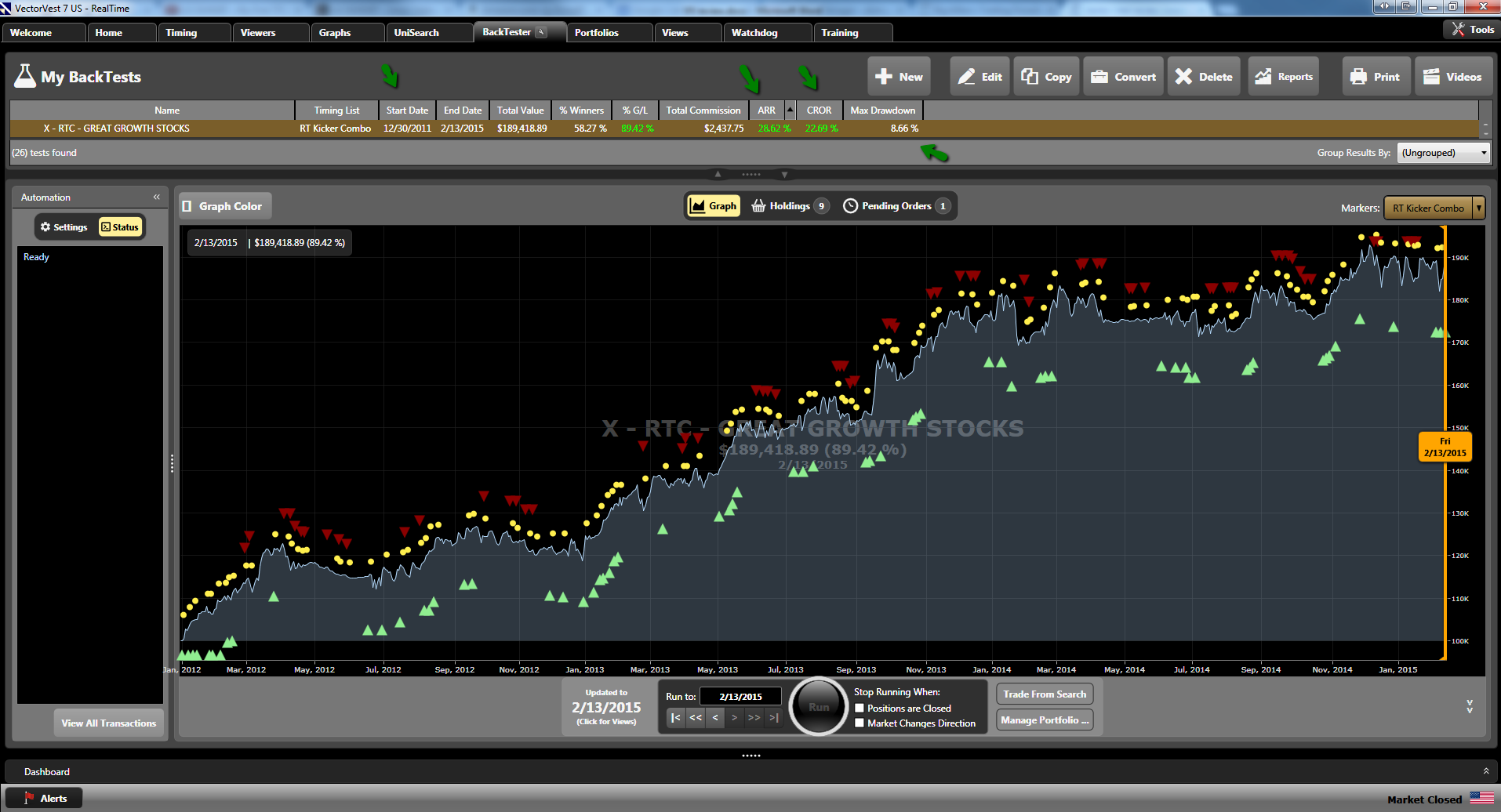The height and width of the screenshot is (812, 1501).
Task: Switch to the Status view toggle
Action: (120, 227)
